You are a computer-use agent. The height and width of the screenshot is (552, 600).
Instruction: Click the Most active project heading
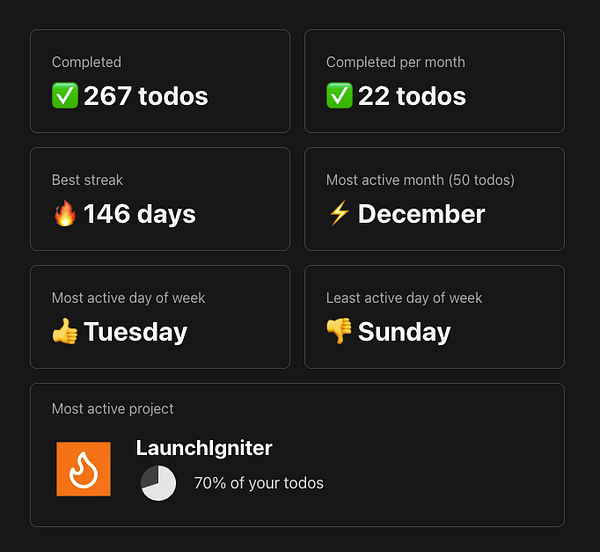(112, 409)
